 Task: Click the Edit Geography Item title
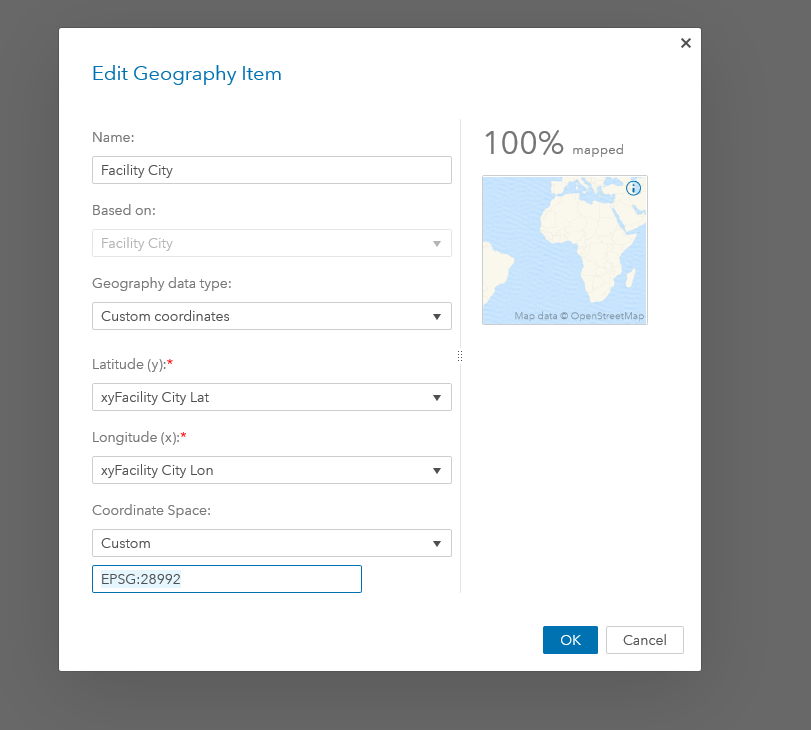click(187, 73)
